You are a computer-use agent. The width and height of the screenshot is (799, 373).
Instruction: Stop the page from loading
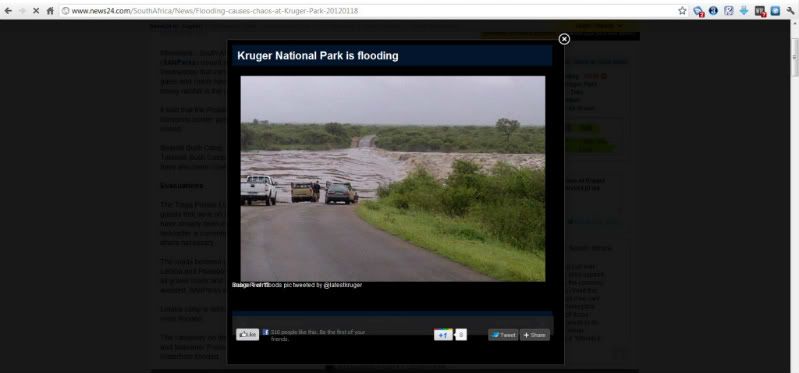coord(36,11)
